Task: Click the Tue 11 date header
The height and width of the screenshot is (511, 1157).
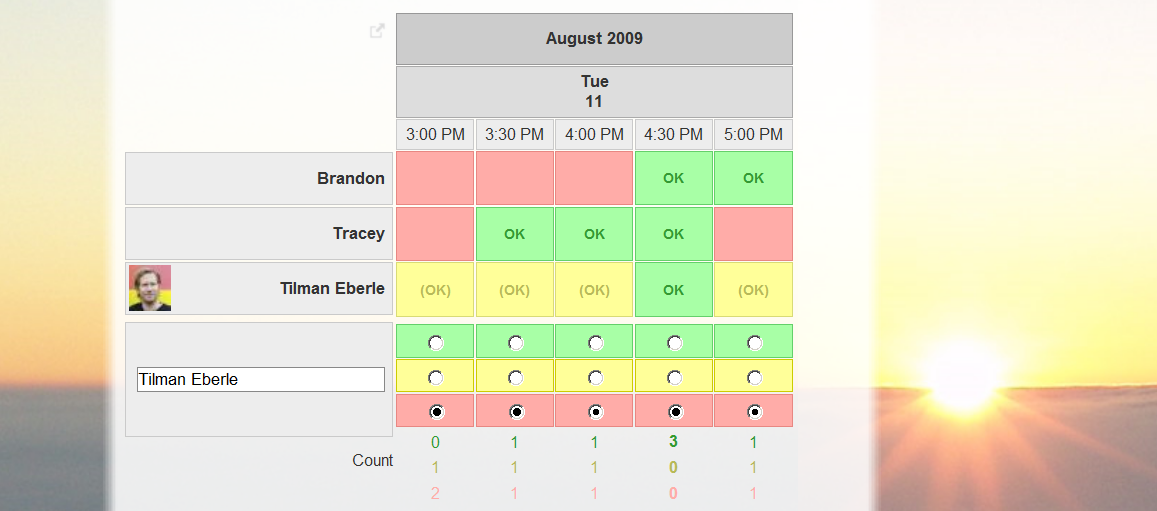Action: click(x=594, y=92)
